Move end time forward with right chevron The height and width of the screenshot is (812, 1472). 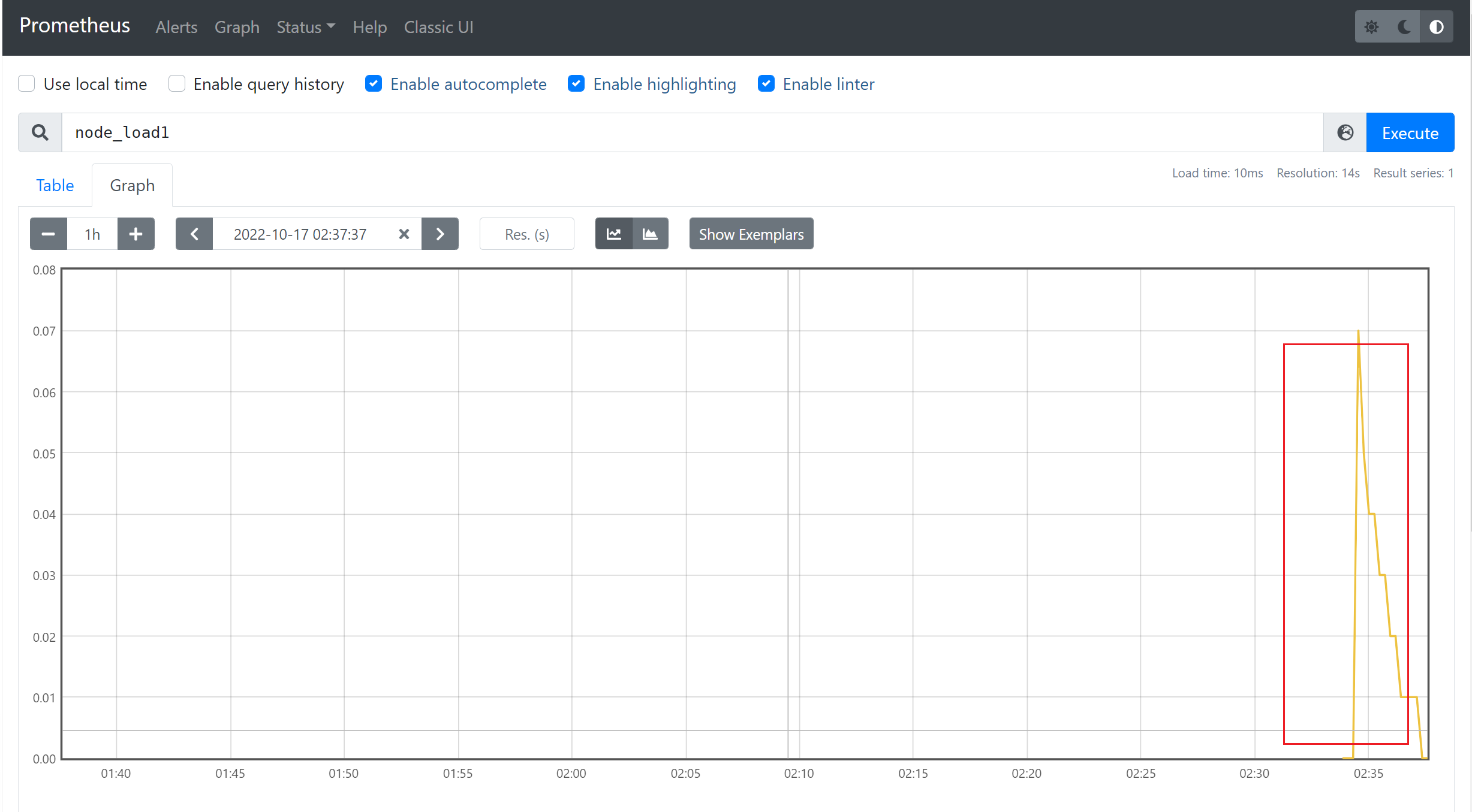[440, 234]
